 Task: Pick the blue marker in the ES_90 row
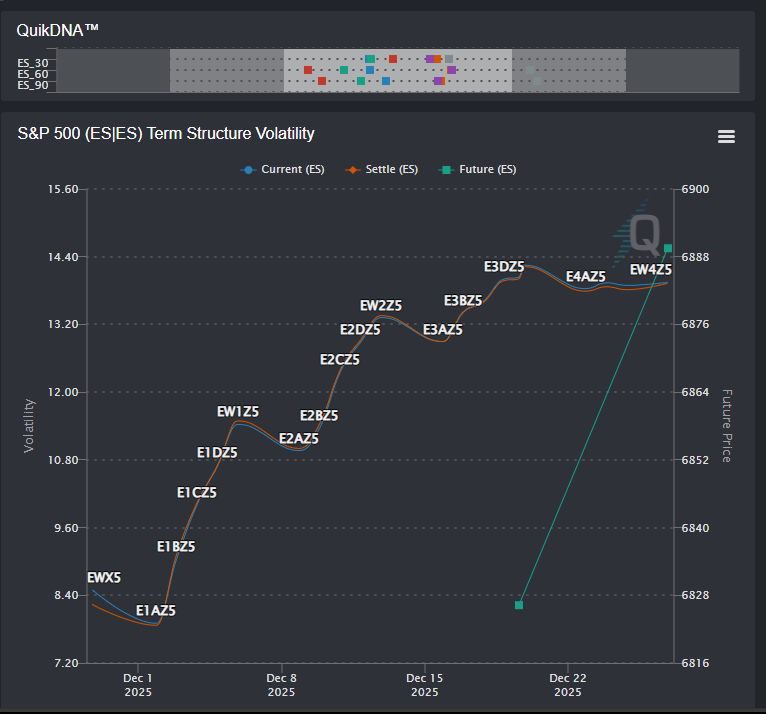386,81
